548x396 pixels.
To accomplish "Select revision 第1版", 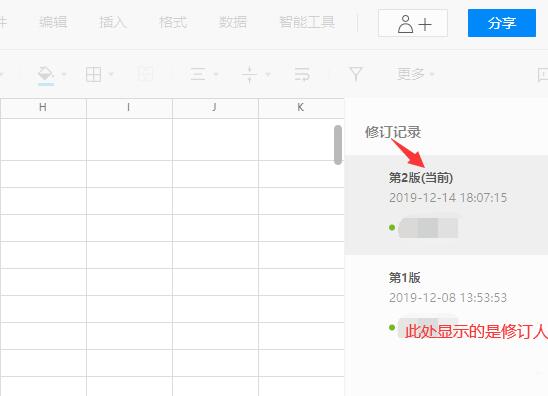I will [405, 278].
